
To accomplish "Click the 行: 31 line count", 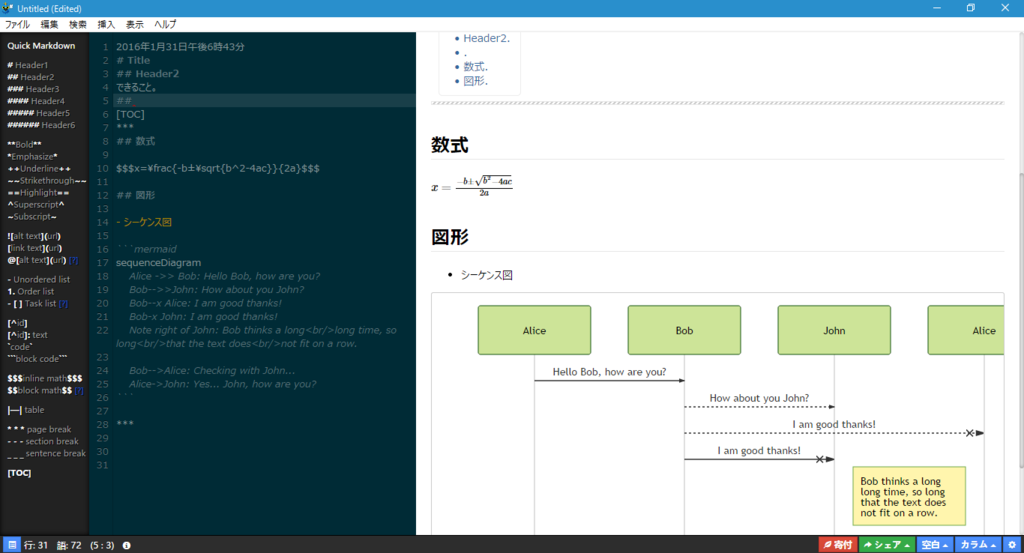I will pyautogui.click(x=36, y=545).
